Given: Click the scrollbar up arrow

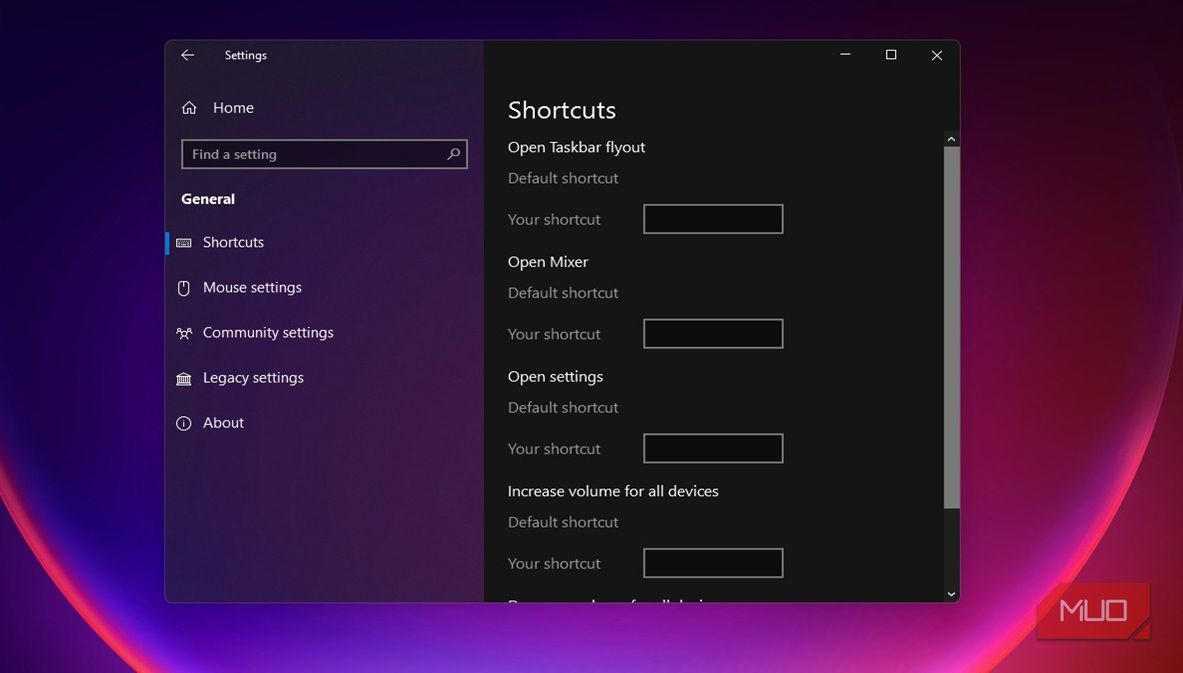Looking at the screenshot, I should coord(951,139).
